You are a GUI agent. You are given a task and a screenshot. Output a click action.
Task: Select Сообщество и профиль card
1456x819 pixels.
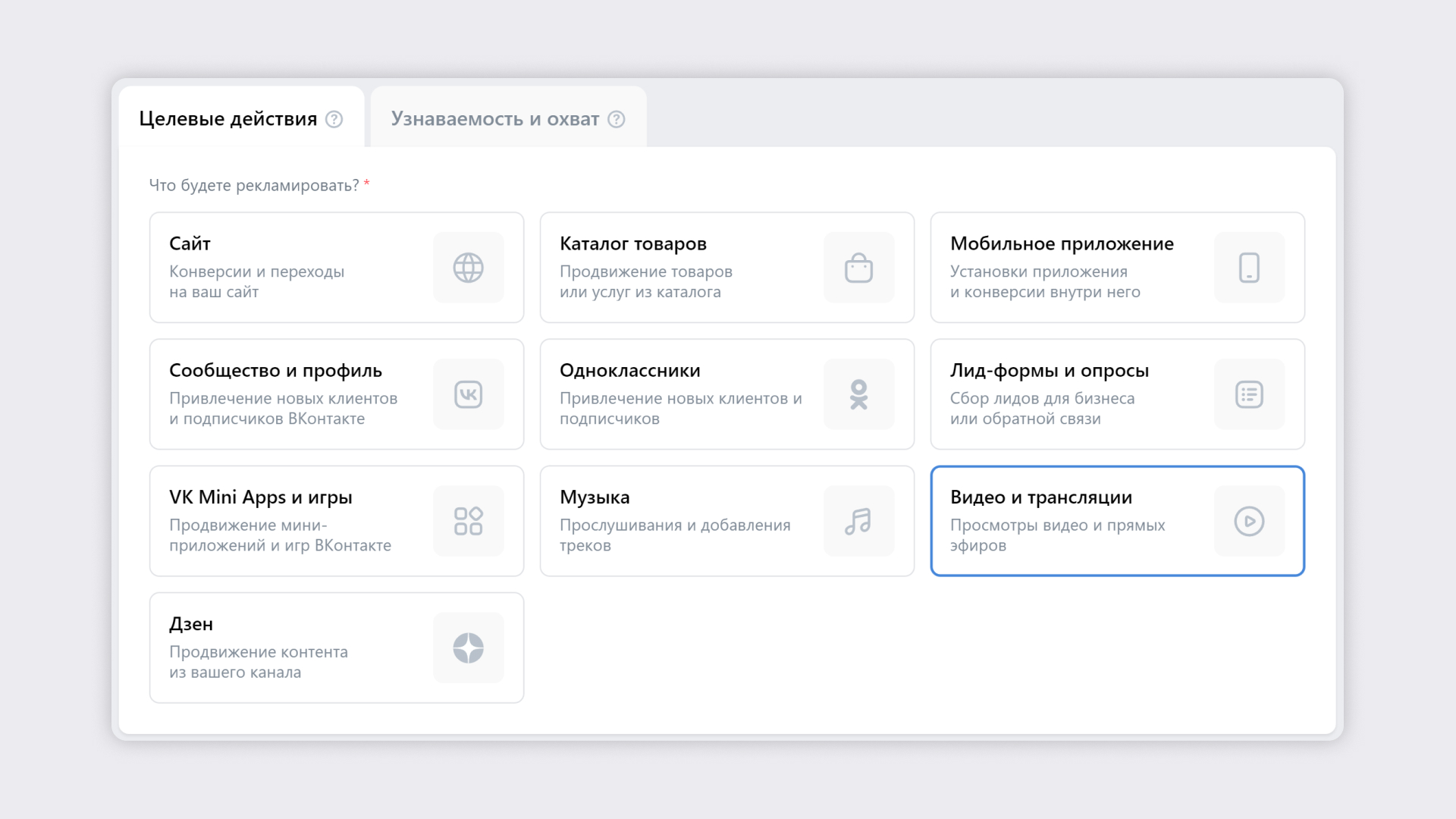(x=337, y=394)
